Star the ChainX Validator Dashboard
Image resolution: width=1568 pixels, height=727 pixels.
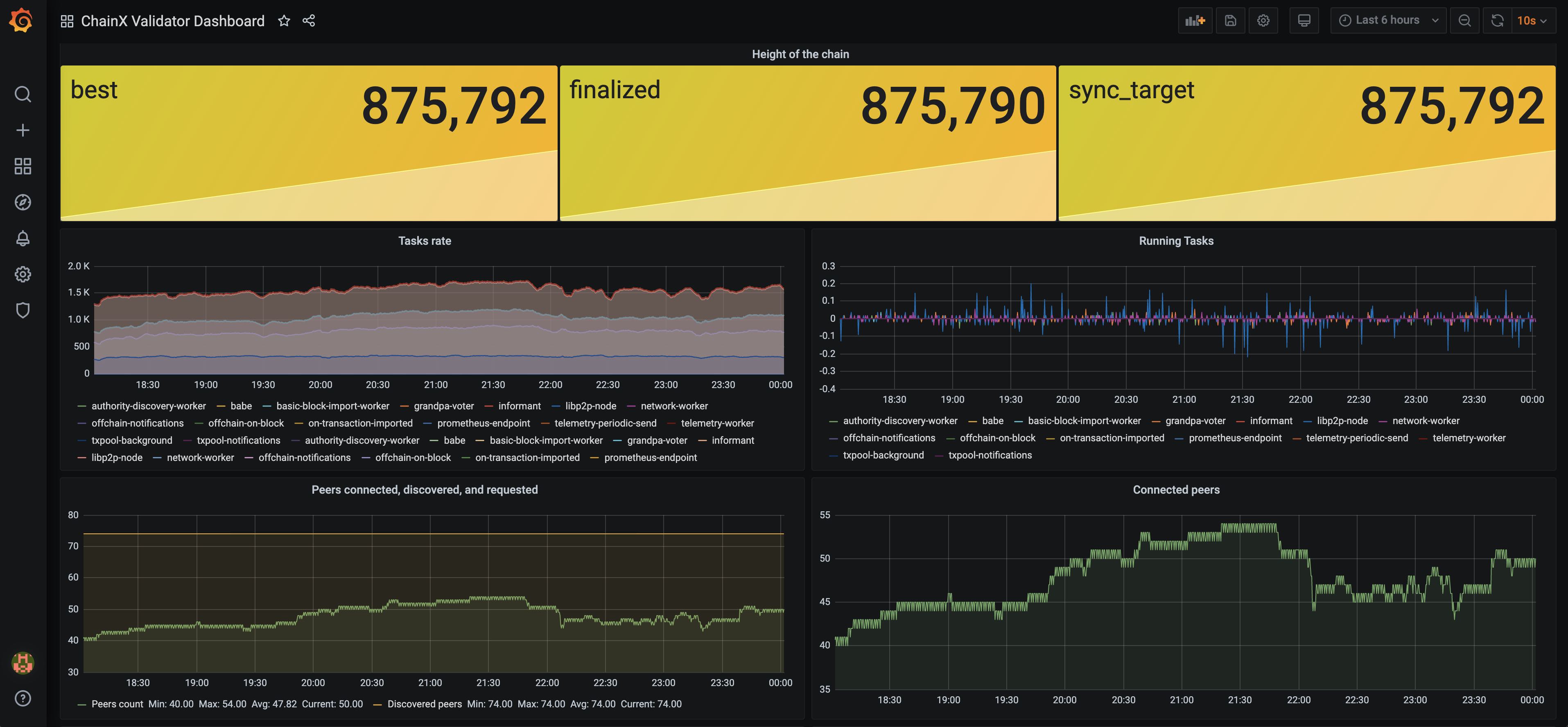[284, 21]
